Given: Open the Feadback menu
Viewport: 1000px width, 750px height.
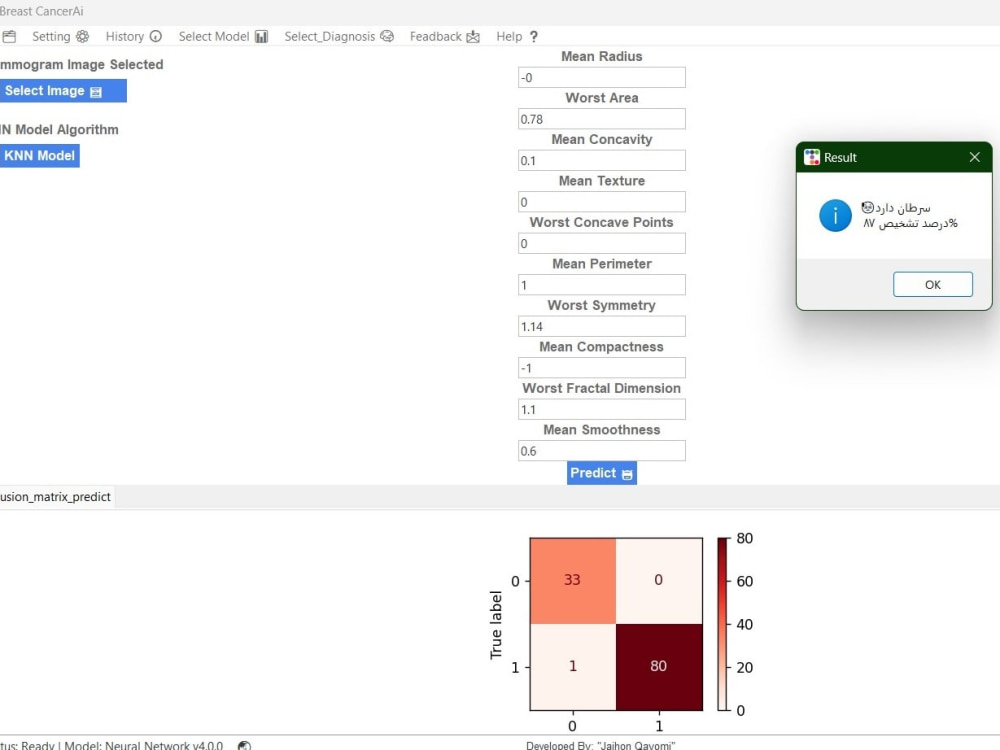Looking at the screenshot, I should click(445, 36).
